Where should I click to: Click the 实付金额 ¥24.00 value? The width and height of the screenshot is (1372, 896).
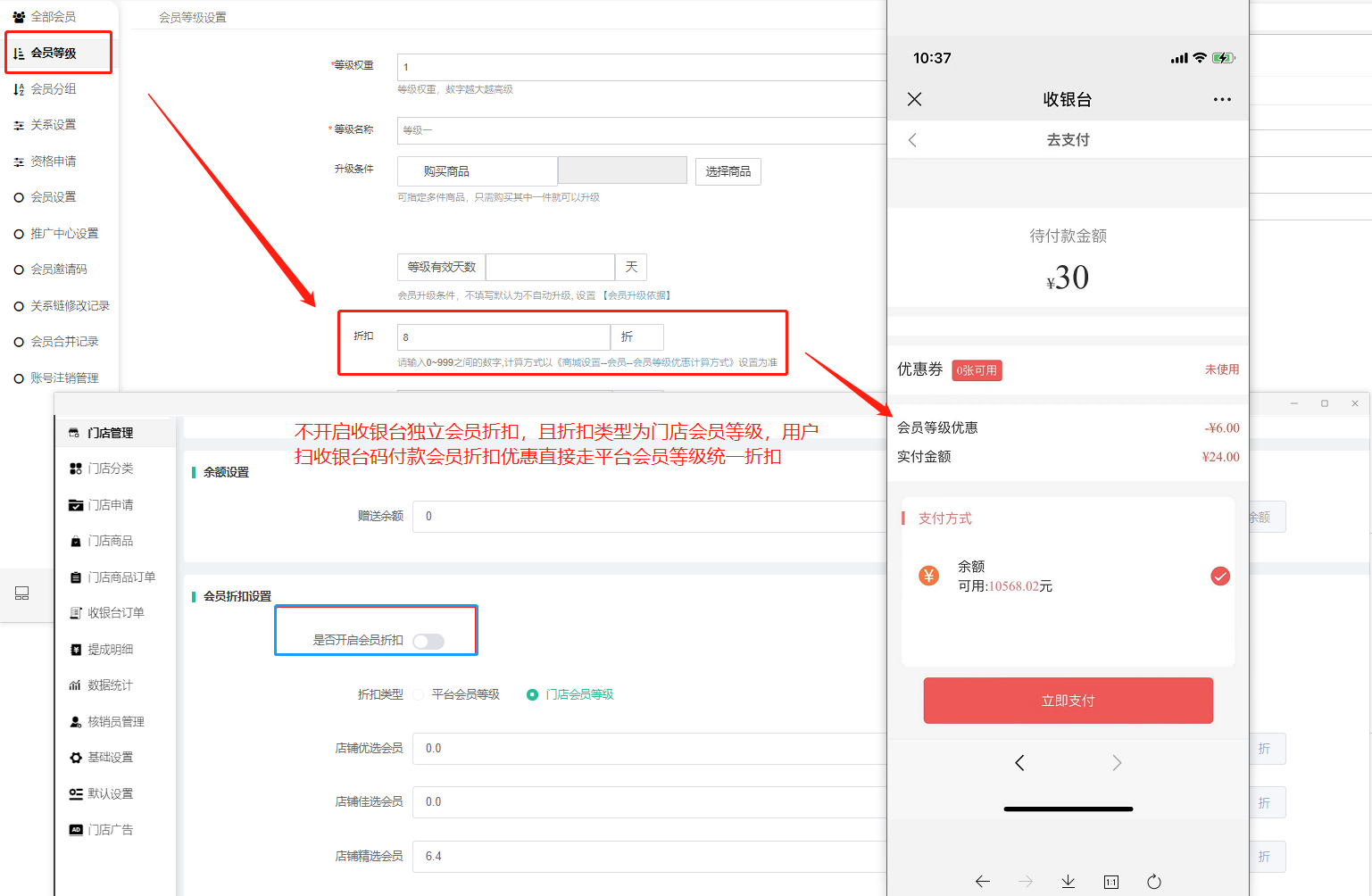pos(1220,457)
